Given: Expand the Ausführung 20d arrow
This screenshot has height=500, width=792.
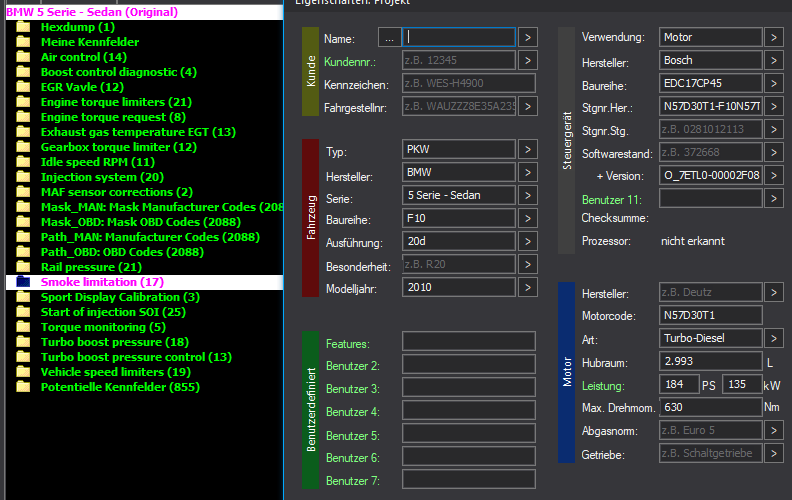Looking at the screenshot, I should click(528, 241).
